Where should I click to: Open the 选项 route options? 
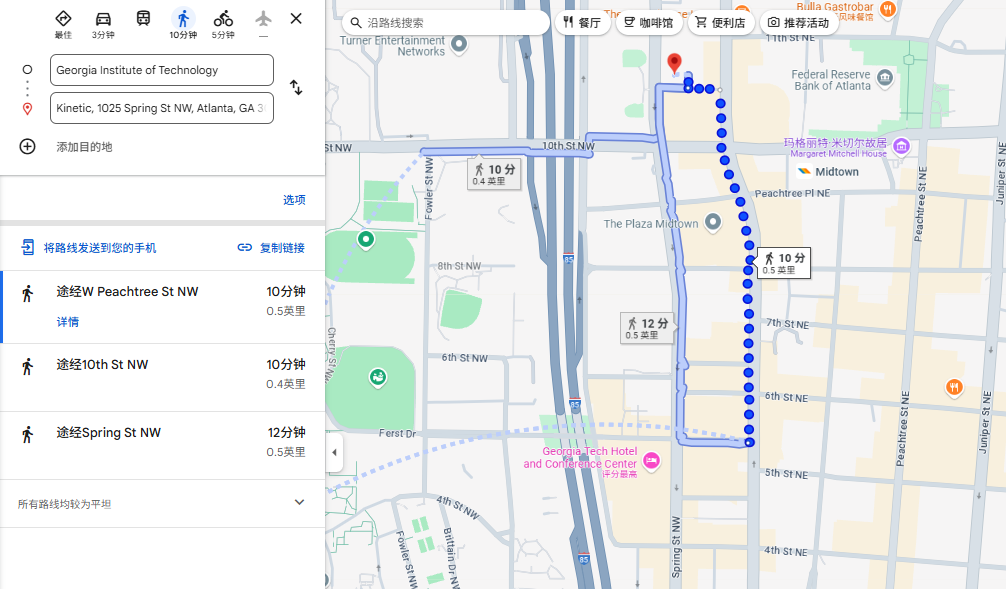(x=294, y=200)
